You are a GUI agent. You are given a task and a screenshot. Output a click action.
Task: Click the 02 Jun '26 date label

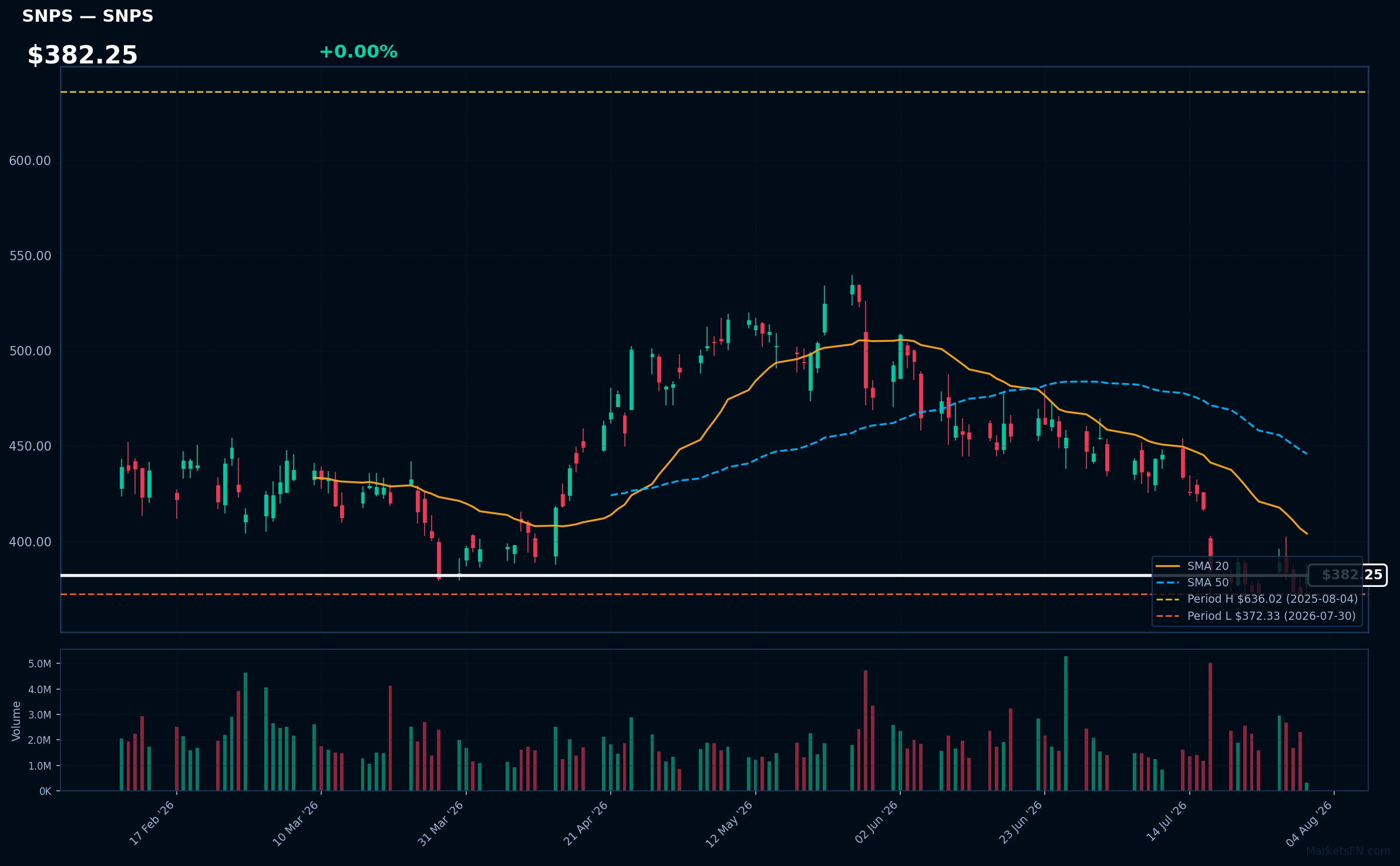(876, 823)
